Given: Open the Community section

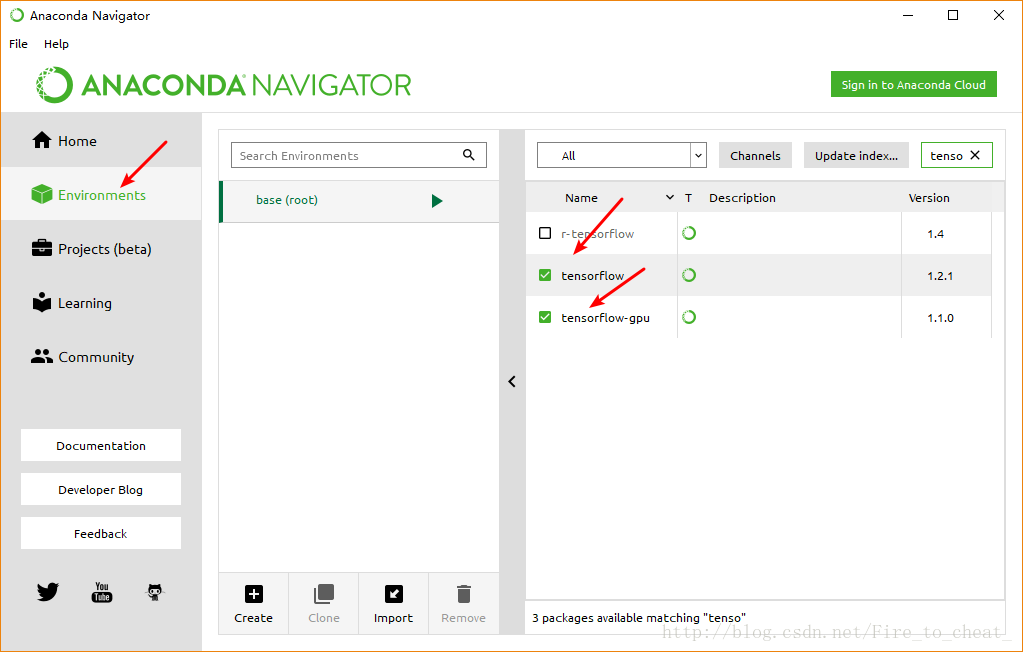Looking at the screenshot, I should pos(101,357).
